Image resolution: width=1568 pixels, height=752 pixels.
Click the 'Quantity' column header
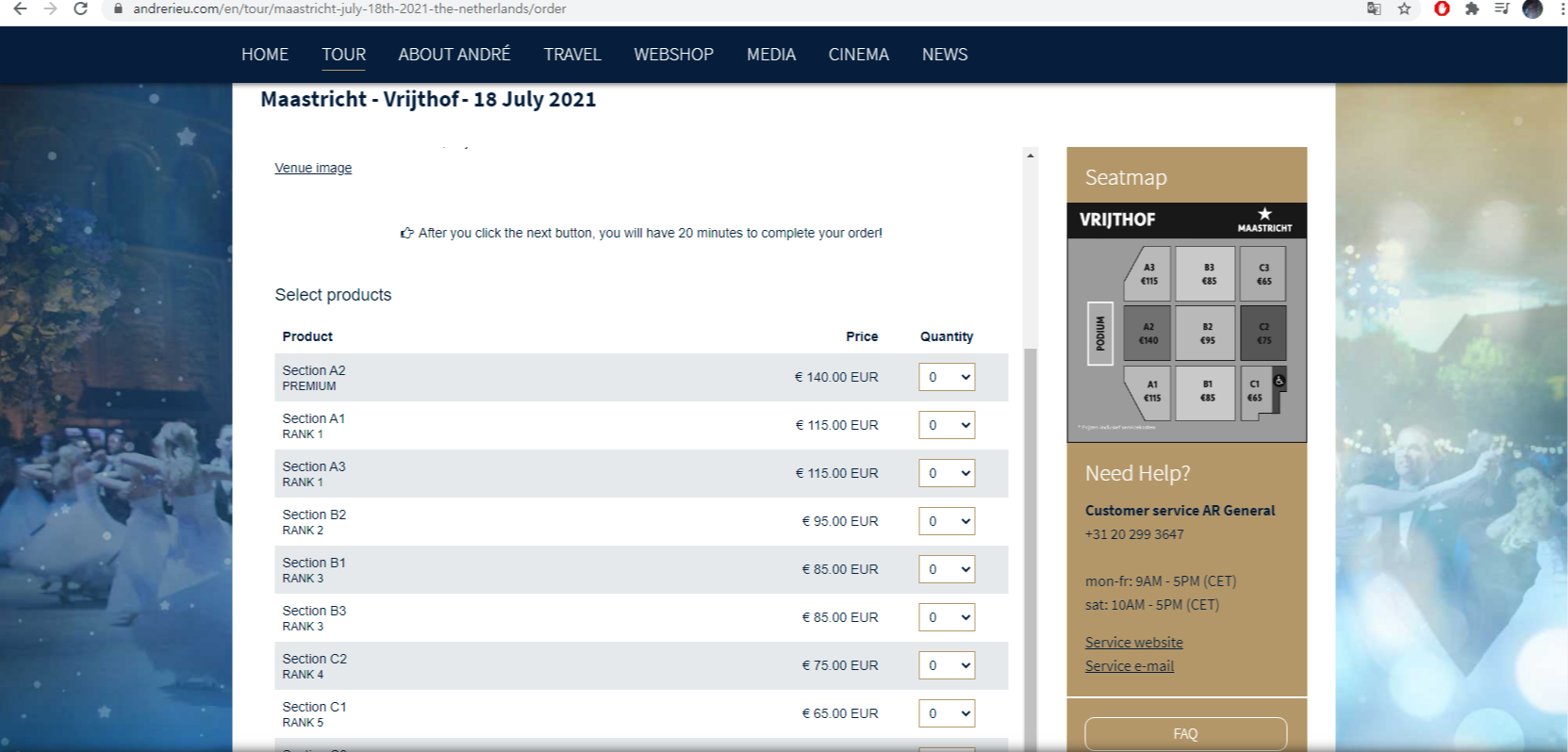pos(947,336)
